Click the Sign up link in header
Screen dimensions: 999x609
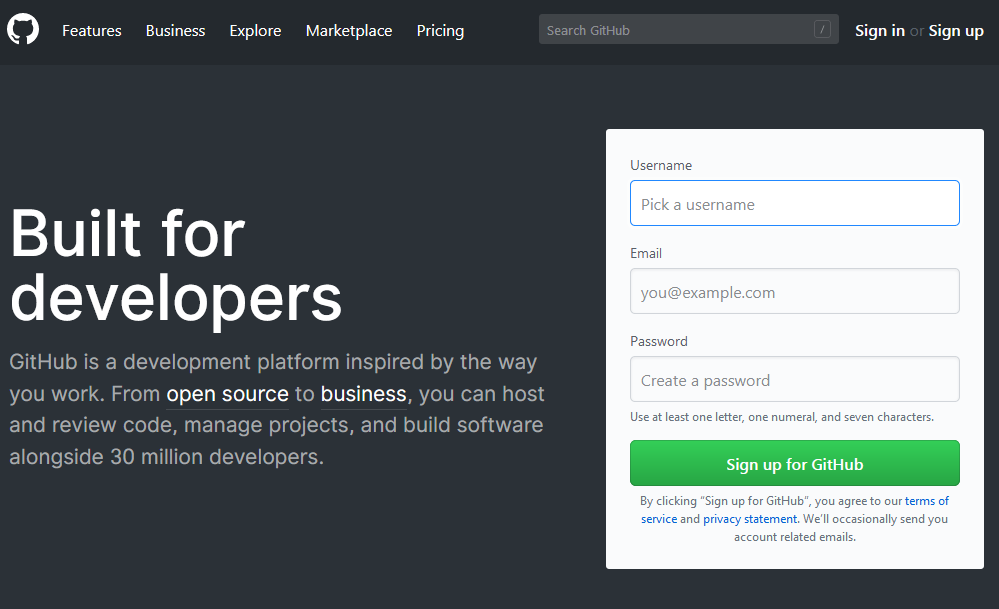click(x=956, y=31)
